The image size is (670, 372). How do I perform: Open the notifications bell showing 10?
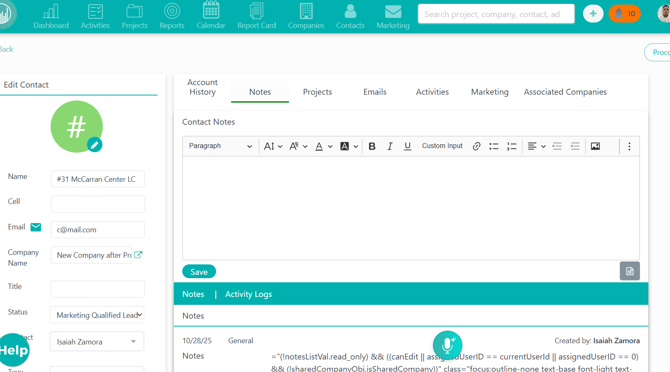(624, 14)
